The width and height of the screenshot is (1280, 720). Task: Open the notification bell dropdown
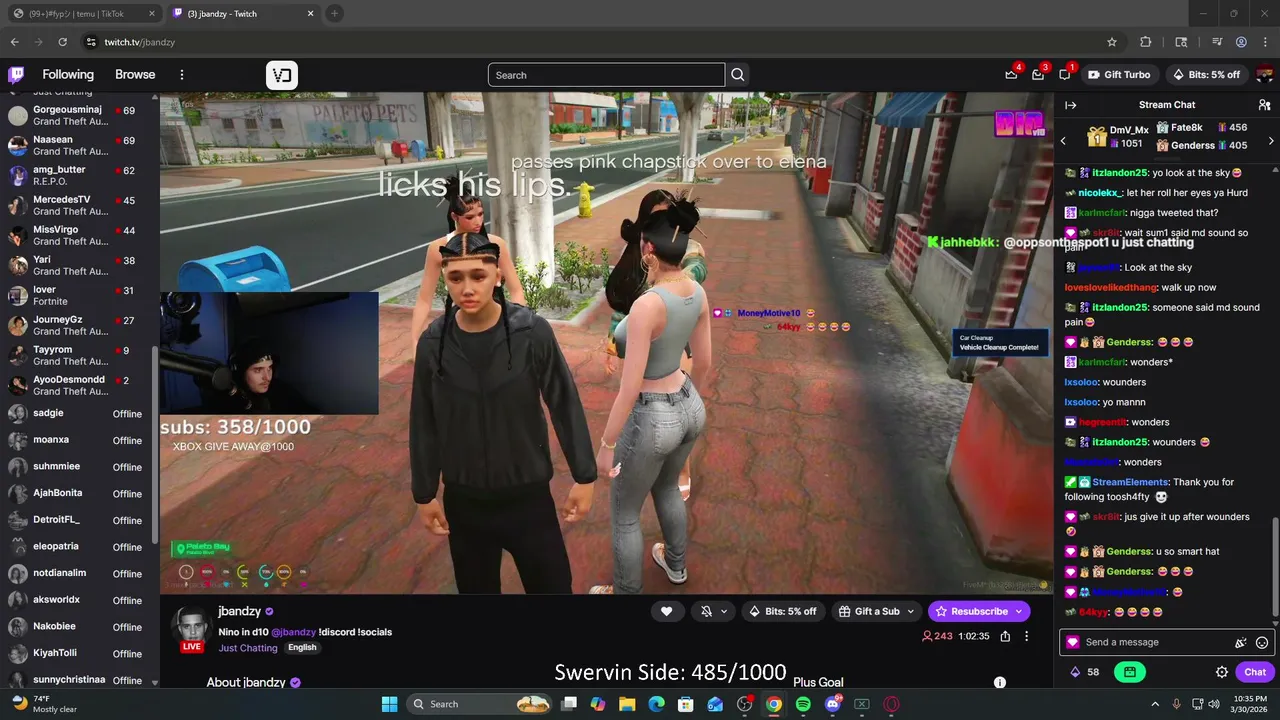712,611
